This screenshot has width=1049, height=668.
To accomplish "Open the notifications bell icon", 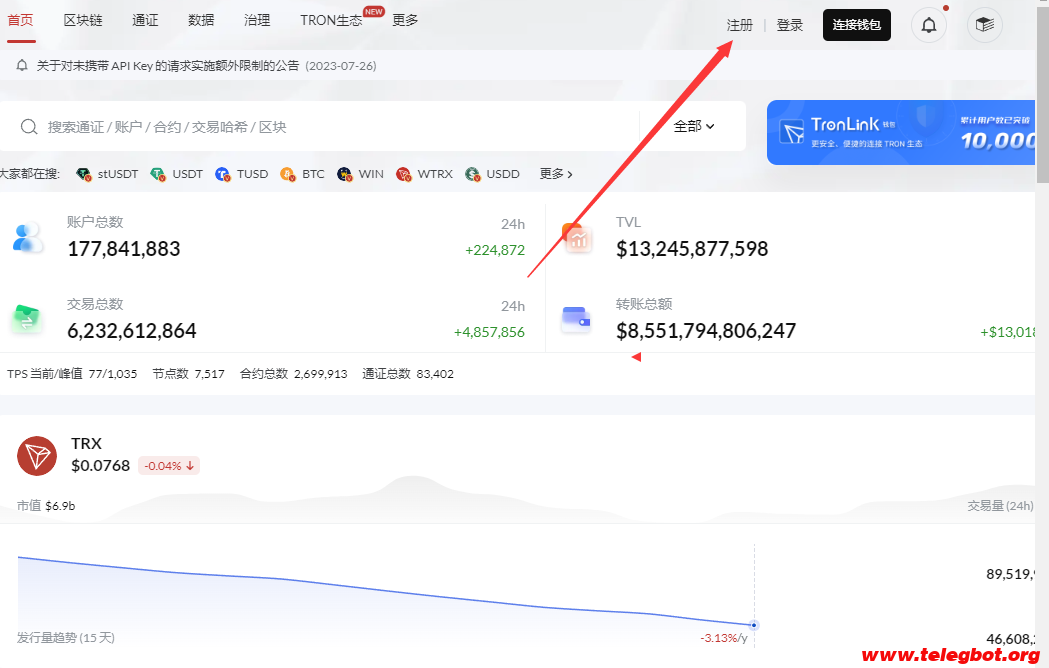I will pyautogui.click(x=929, y=25).
